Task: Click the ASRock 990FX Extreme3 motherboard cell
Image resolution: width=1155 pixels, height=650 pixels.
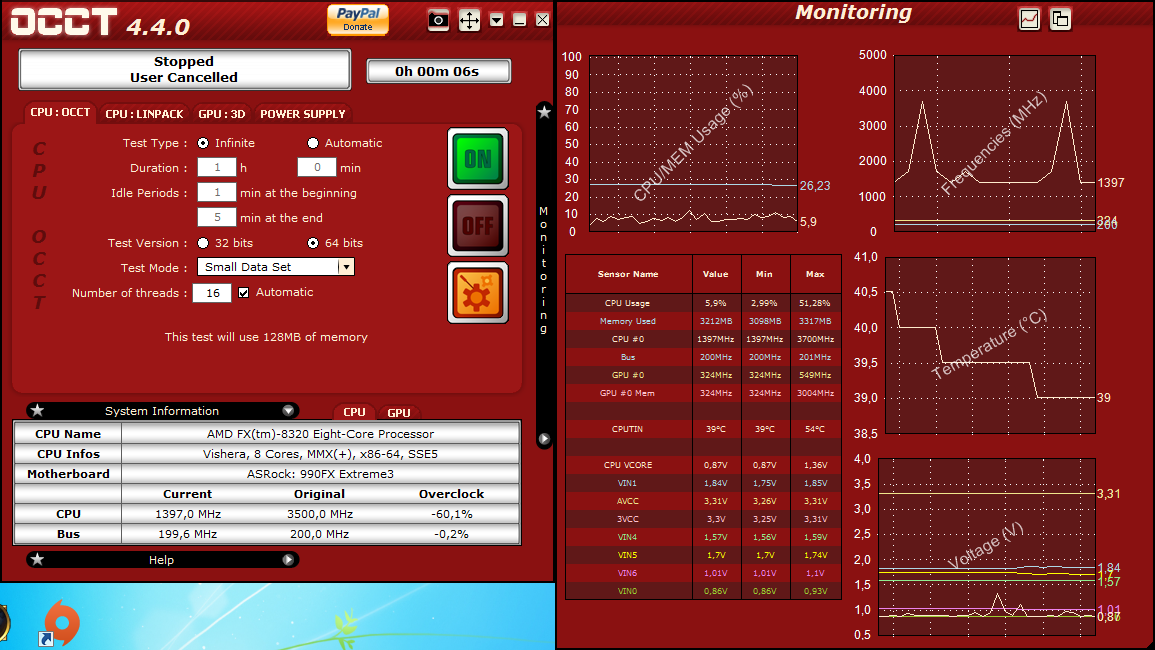Action: [x=320, y=474]
